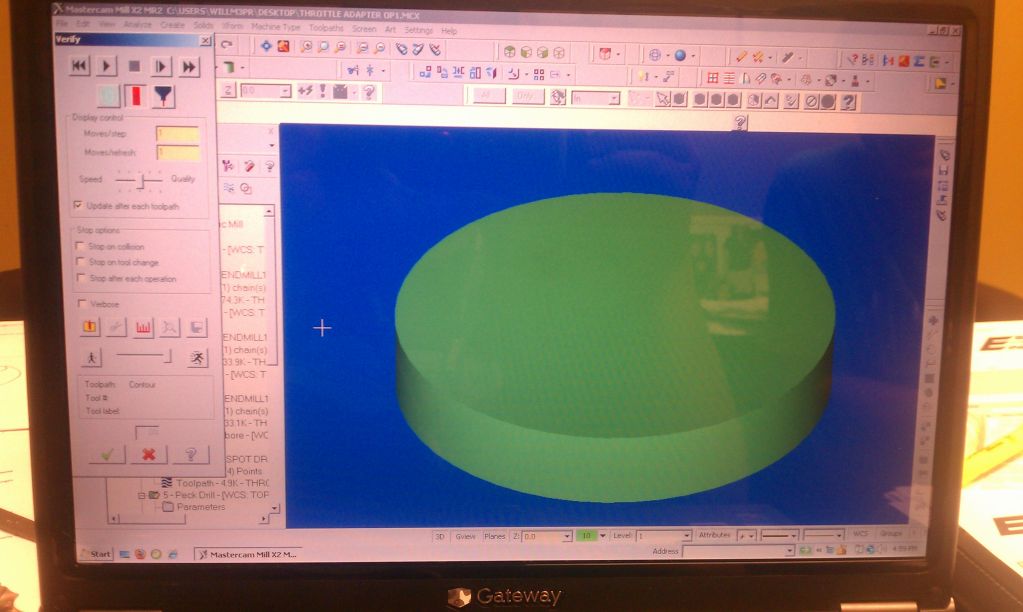Collapse the 5 - Peck Drill tree node

pyautogui.click(x=141, y=495)
